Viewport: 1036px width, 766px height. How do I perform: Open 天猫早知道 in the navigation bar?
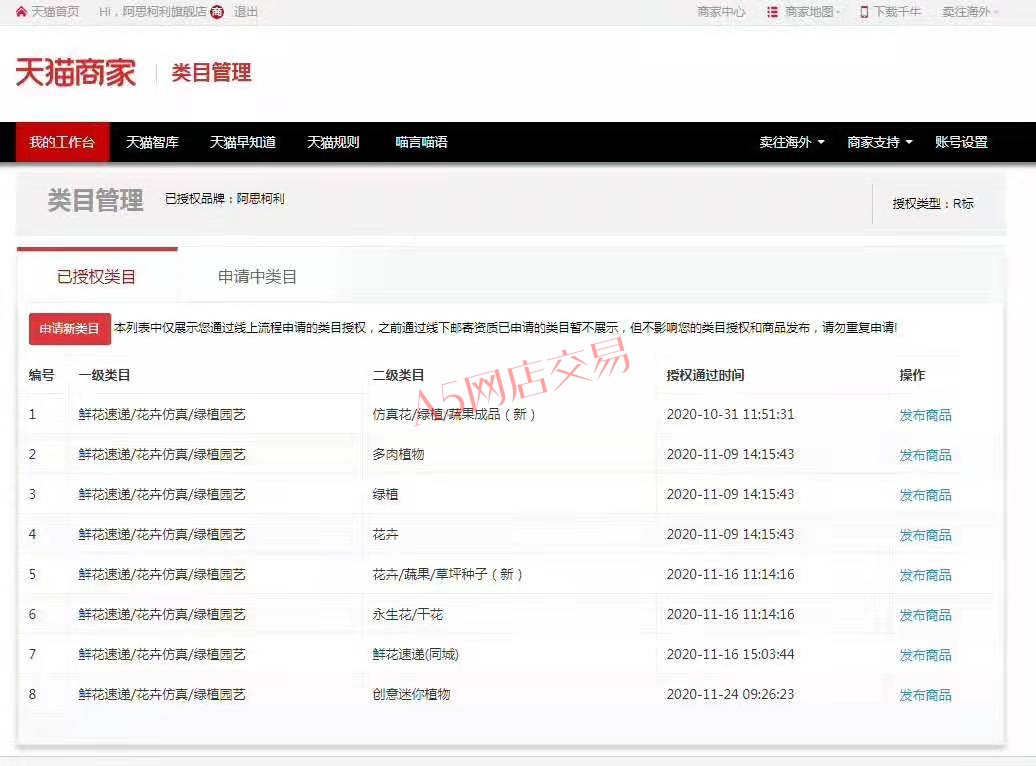pos(242,142)
